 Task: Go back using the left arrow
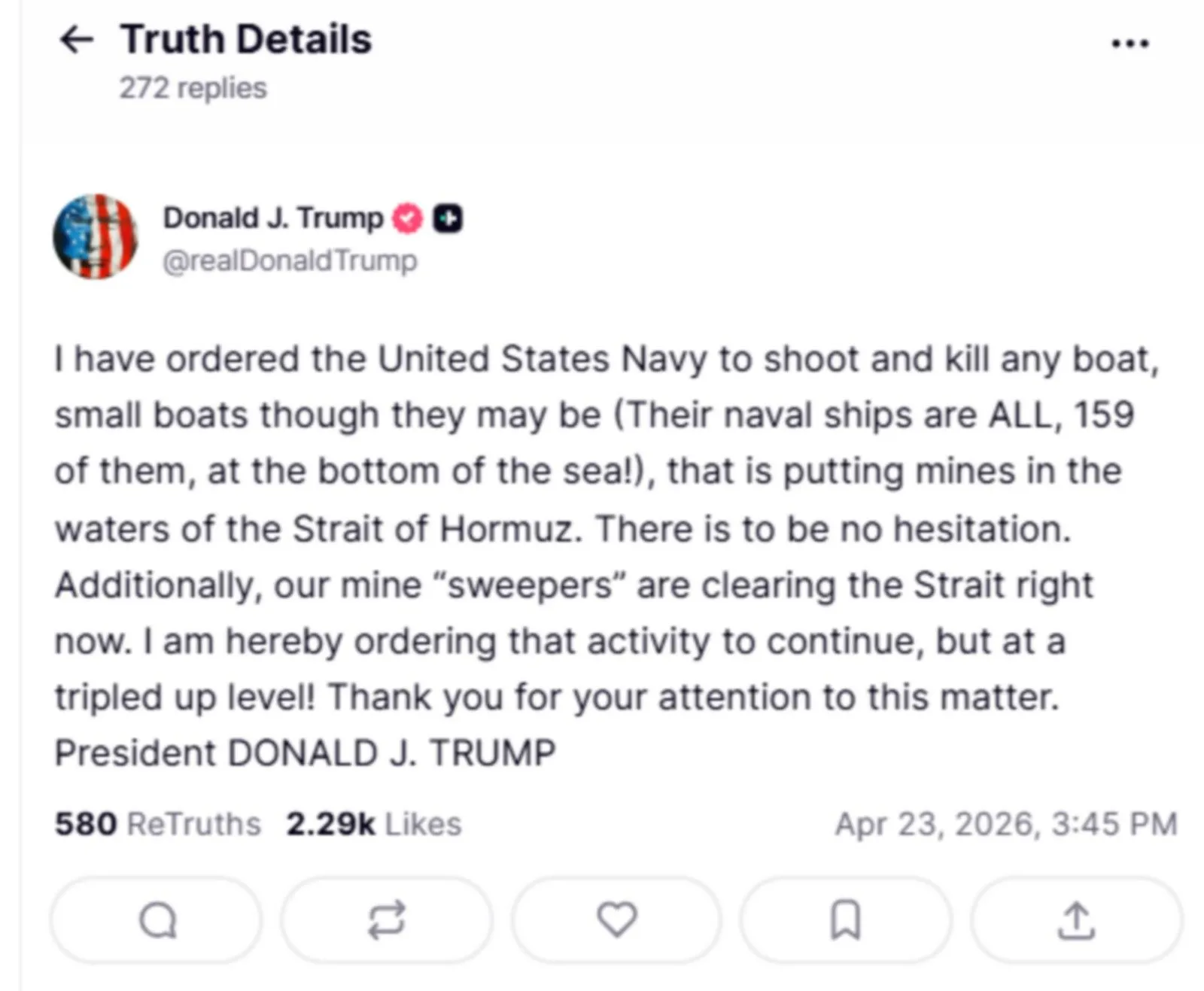(x=77, y=39)
